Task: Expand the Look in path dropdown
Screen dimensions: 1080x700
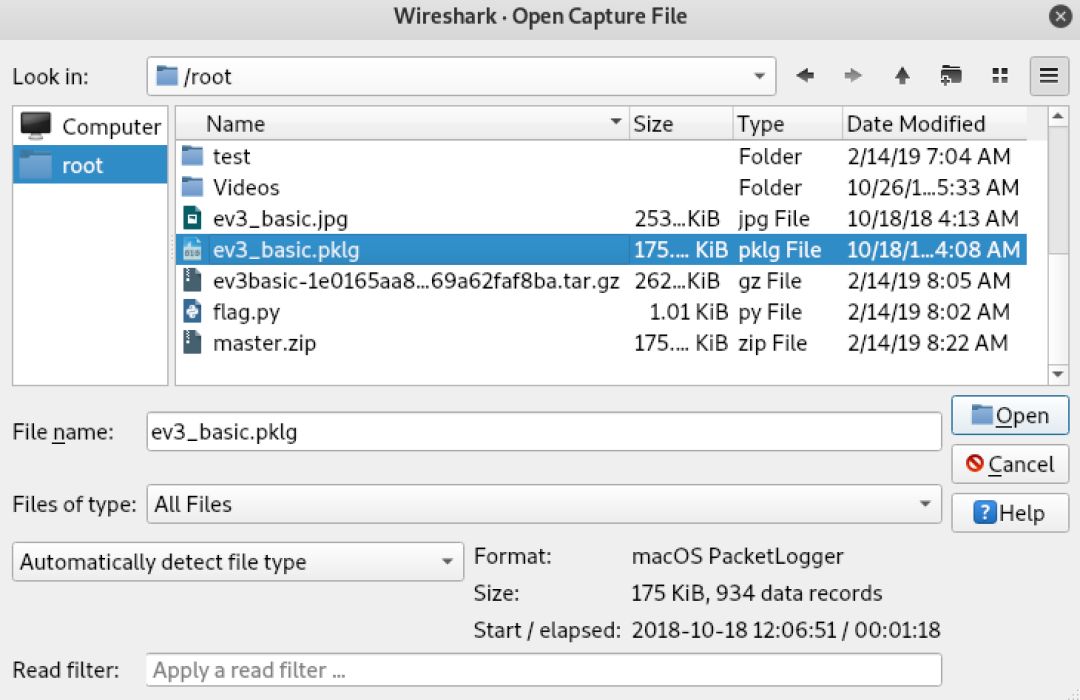Action: 759,76
